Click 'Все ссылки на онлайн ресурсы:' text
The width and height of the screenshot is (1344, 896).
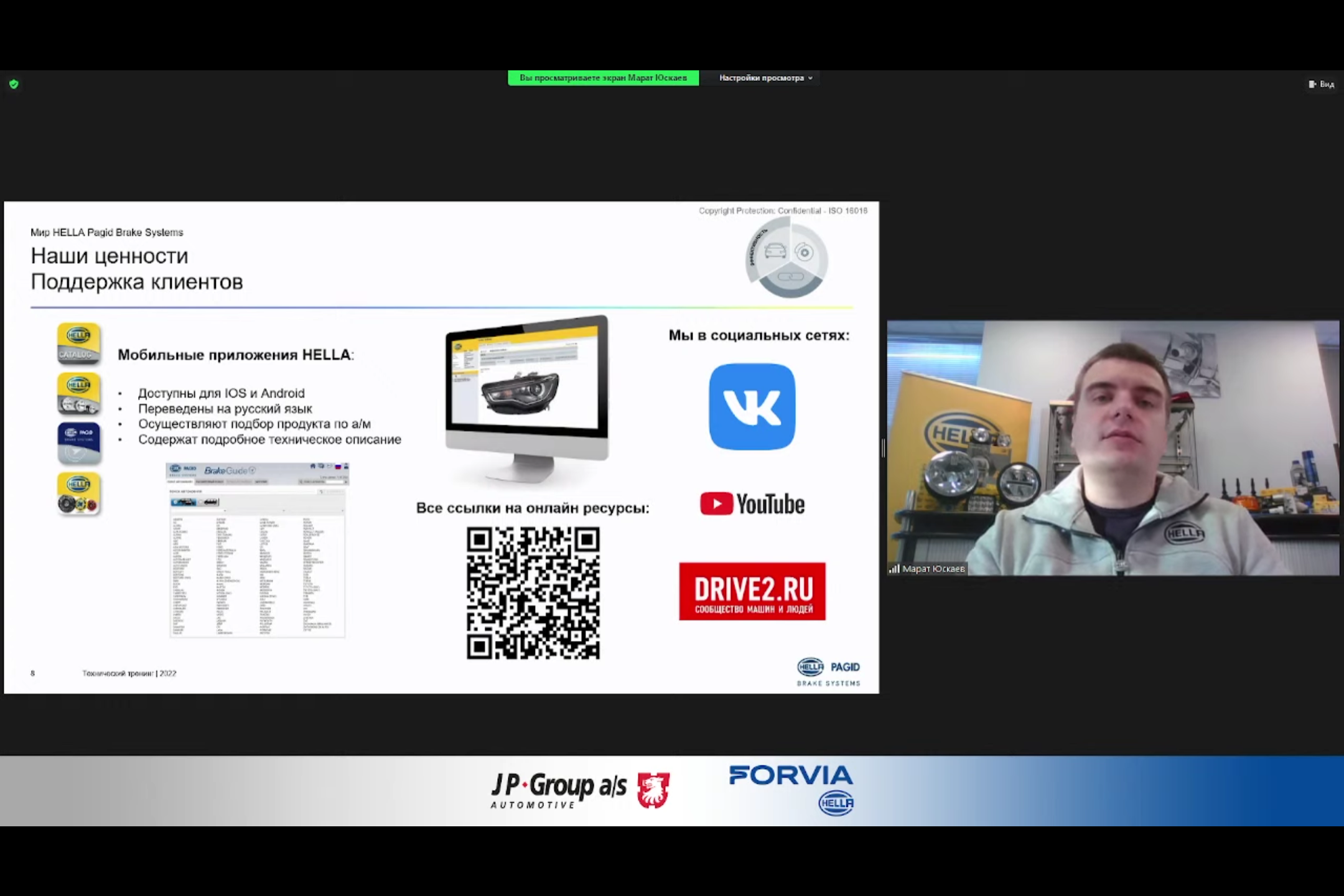click(x=533, y=508)
